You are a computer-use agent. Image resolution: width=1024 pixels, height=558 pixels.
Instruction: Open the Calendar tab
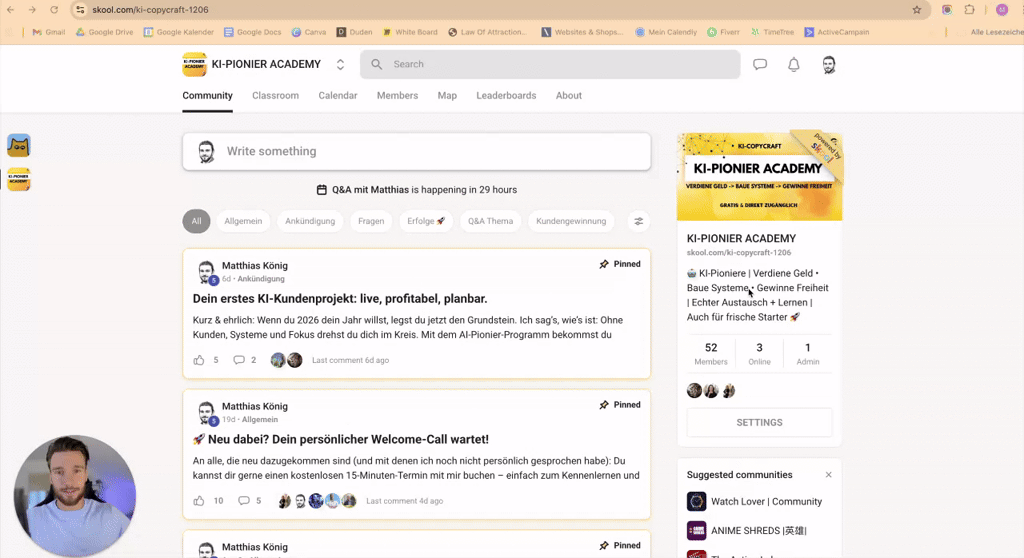click(338, 95)
